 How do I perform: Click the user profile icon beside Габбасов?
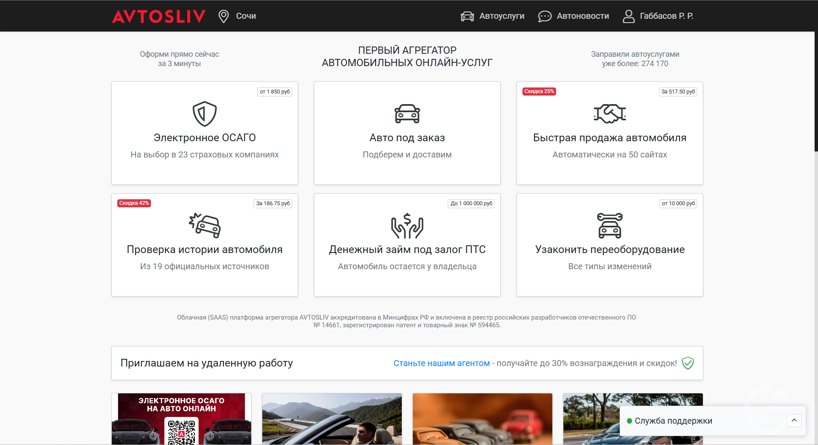pos(629,16)
